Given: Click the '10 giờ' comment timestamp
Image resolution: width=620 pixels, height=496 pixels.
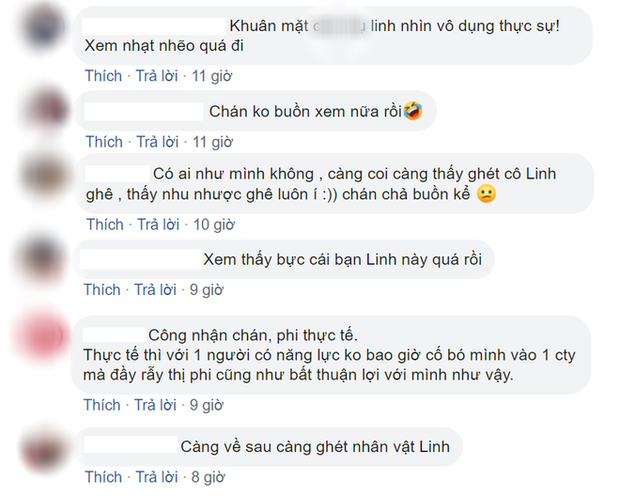Looking at the screenshot, I should [x=214, y=223].
